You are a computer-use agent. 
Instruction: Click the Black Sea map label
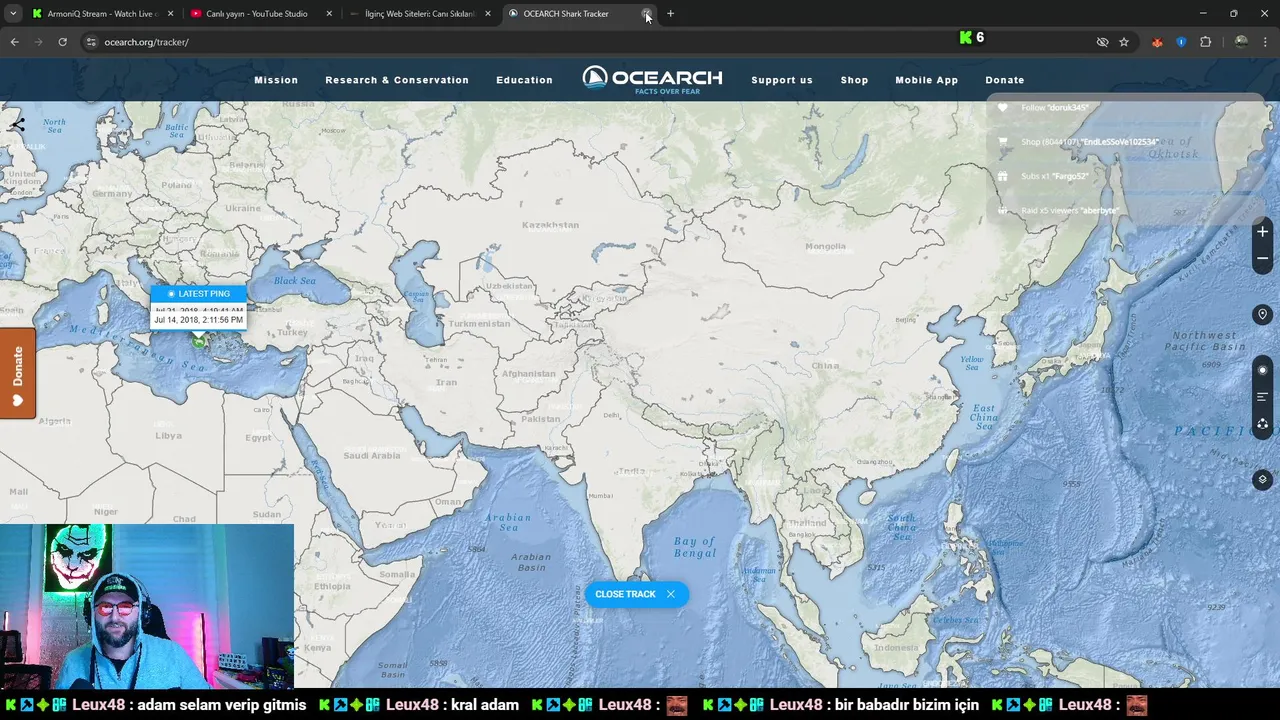pos(294,281)
